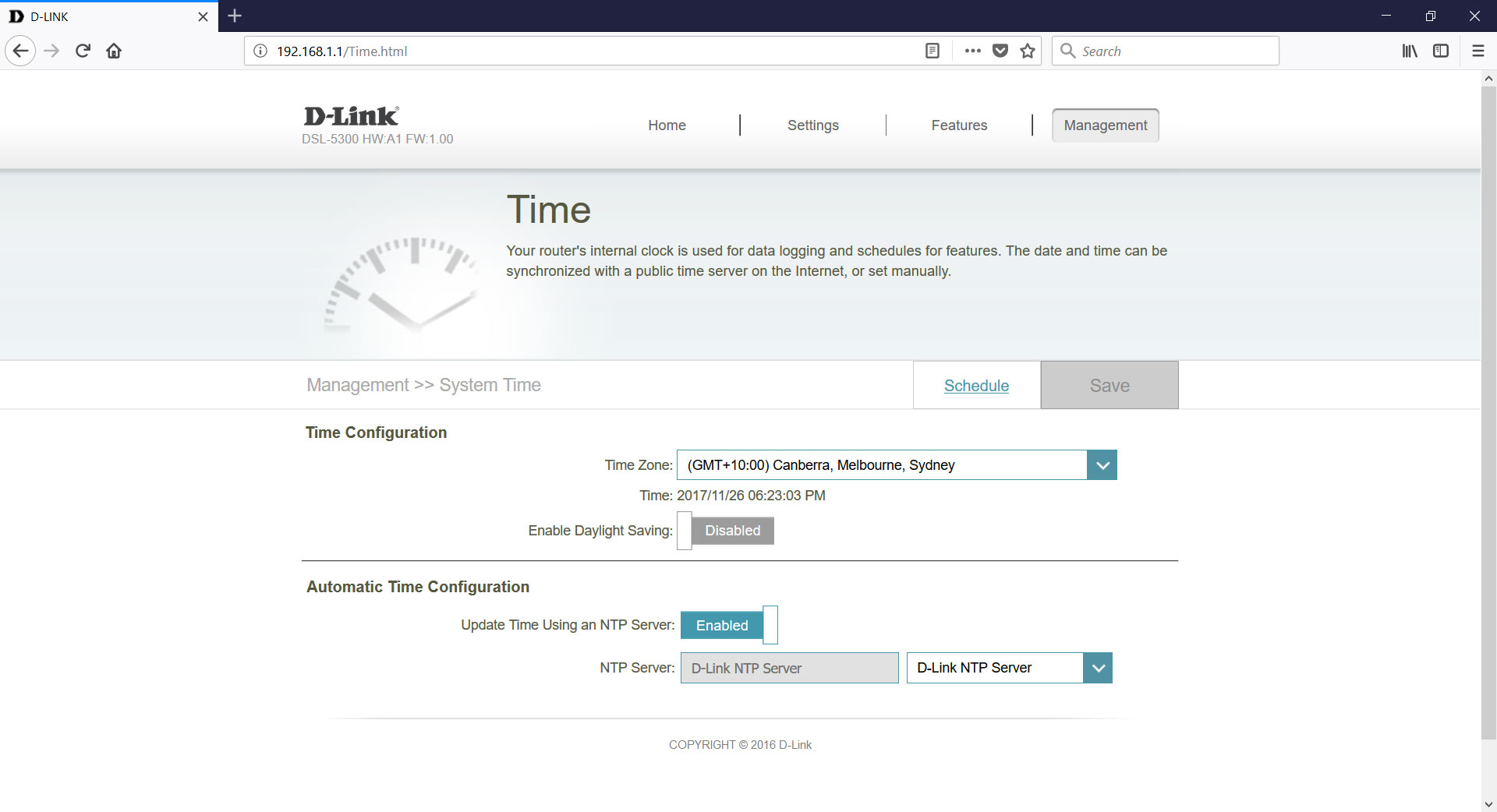Open the Settings menu
The height and width of the screenshot is (812, 1497).
click(x=812, y=125)
